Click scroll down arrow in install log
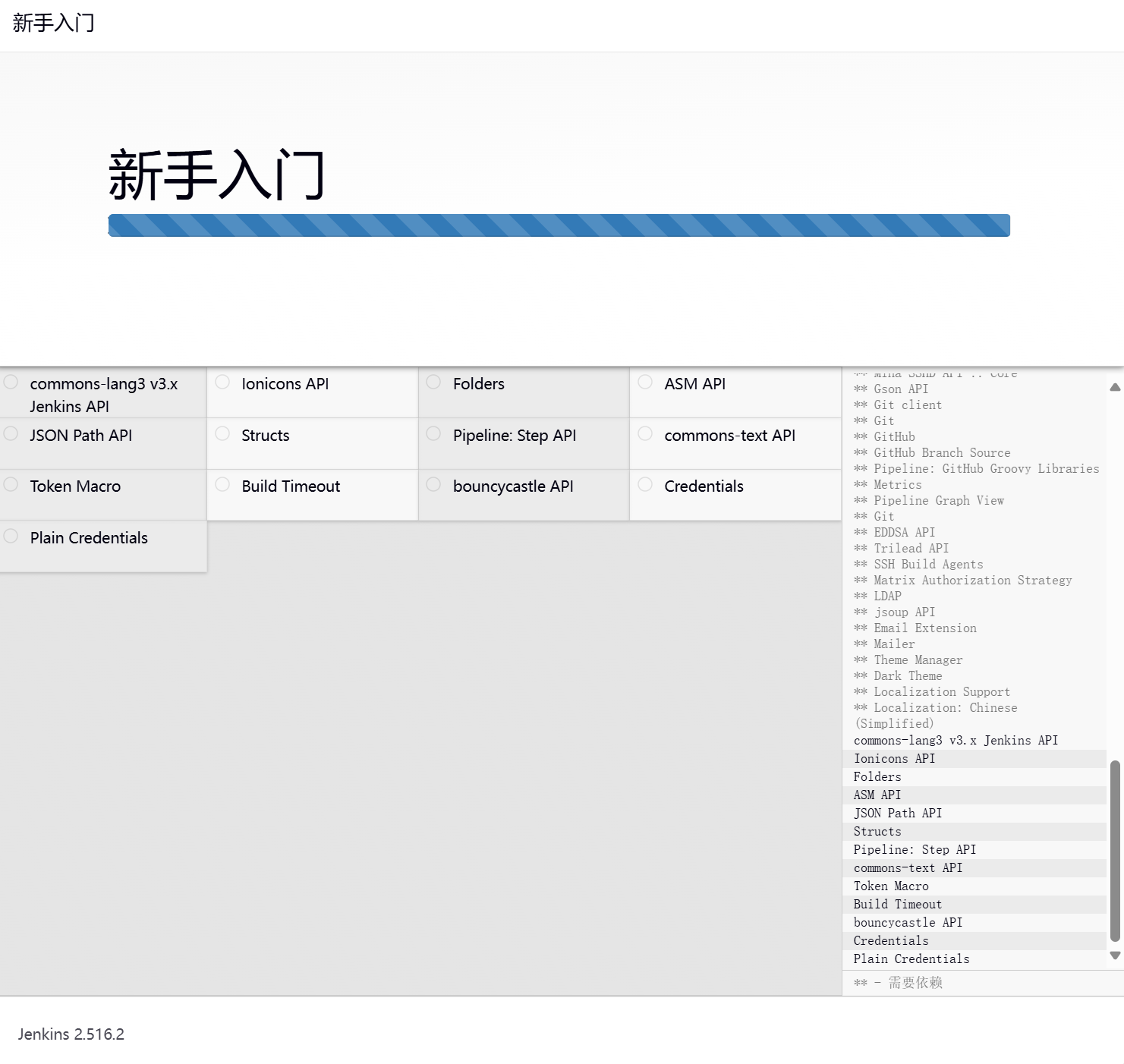 tap(1115, 955)
